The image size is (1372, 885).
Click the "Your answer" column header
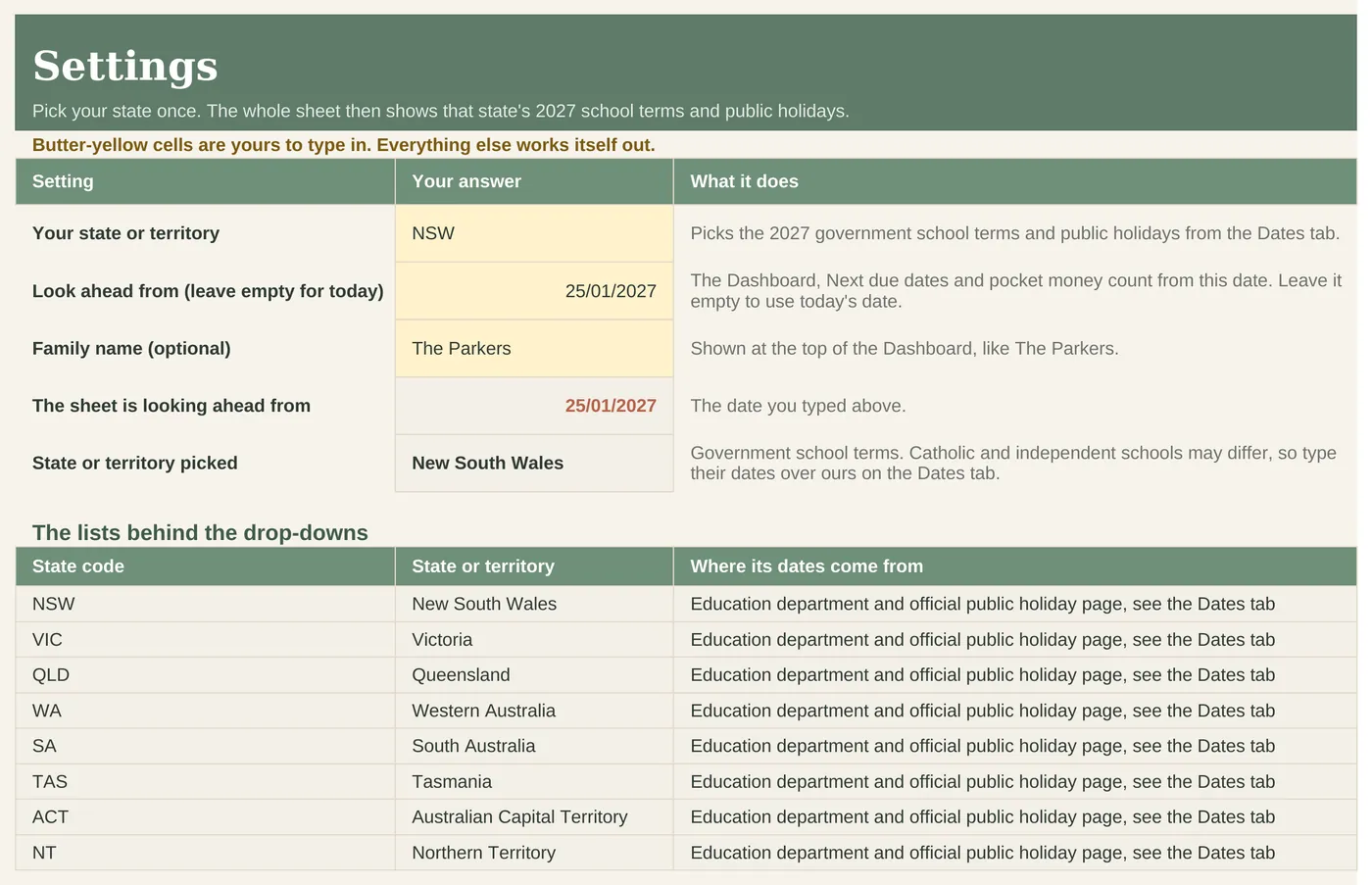coord(534,181)
